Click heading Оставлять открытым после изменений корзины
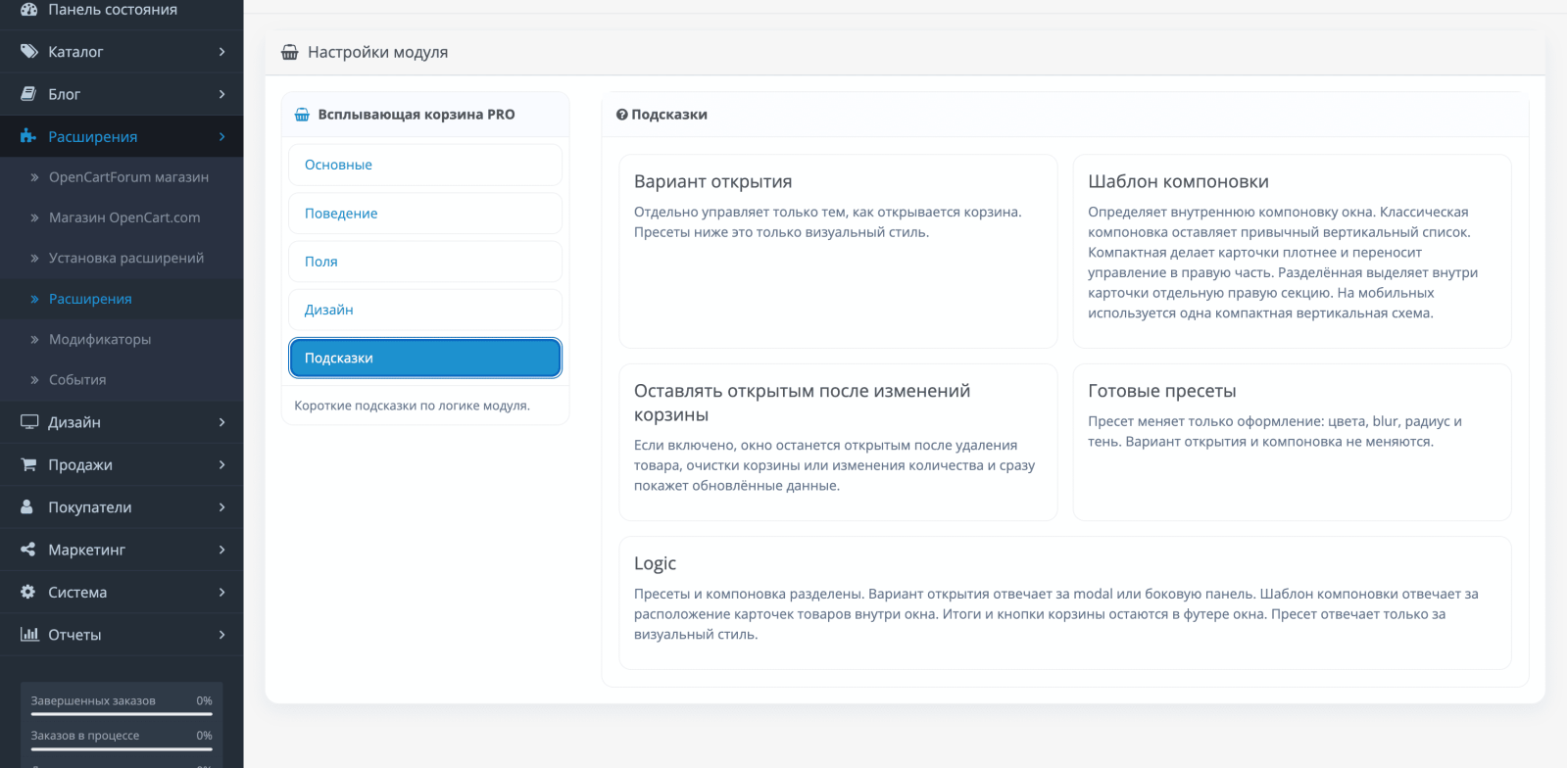 [802, 403]
